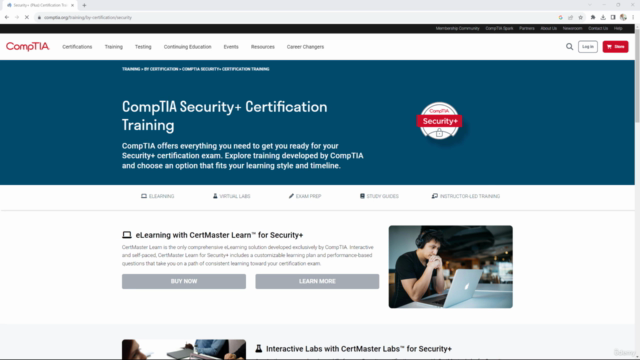Click the browser back arrow
Screen dimensions: 640x360
point(7,17)
